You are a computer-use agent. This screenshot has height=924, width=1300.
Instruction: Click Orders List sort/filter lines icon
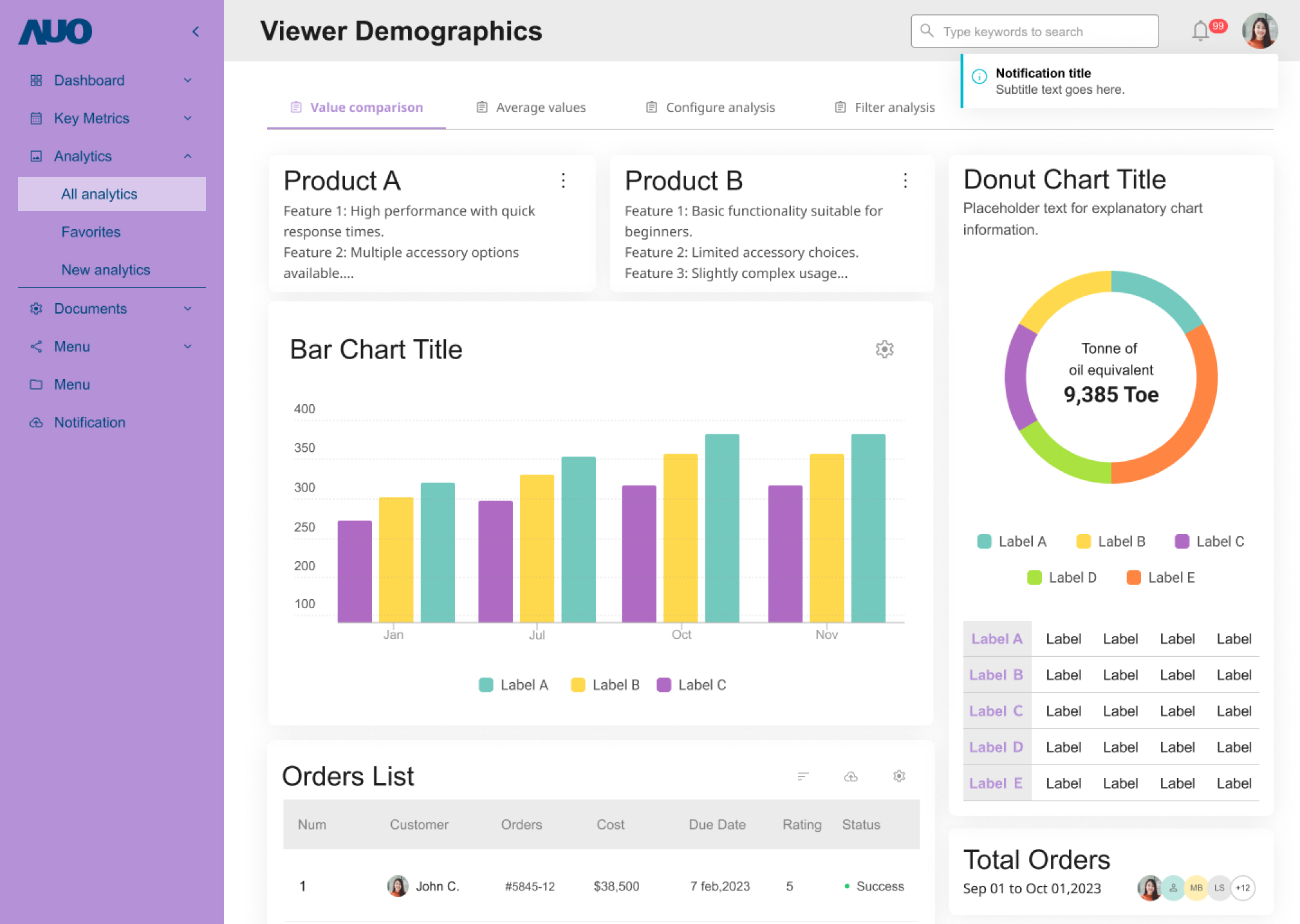click(803, 777)
